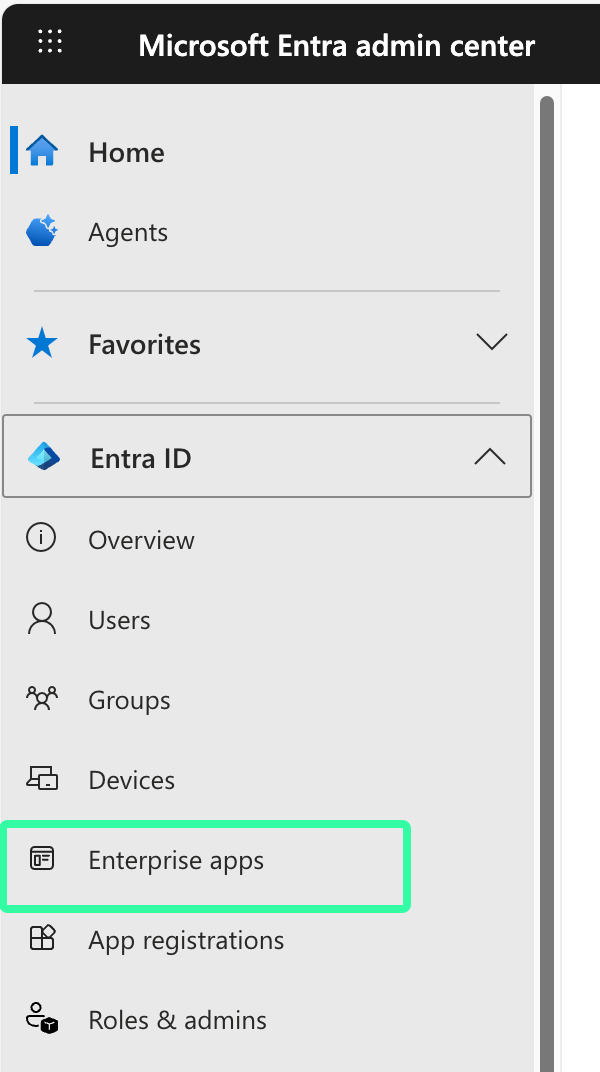Viewport: 600px width, 1072px height.
Task: Click the Home house icon
Action: pos(42,152)
